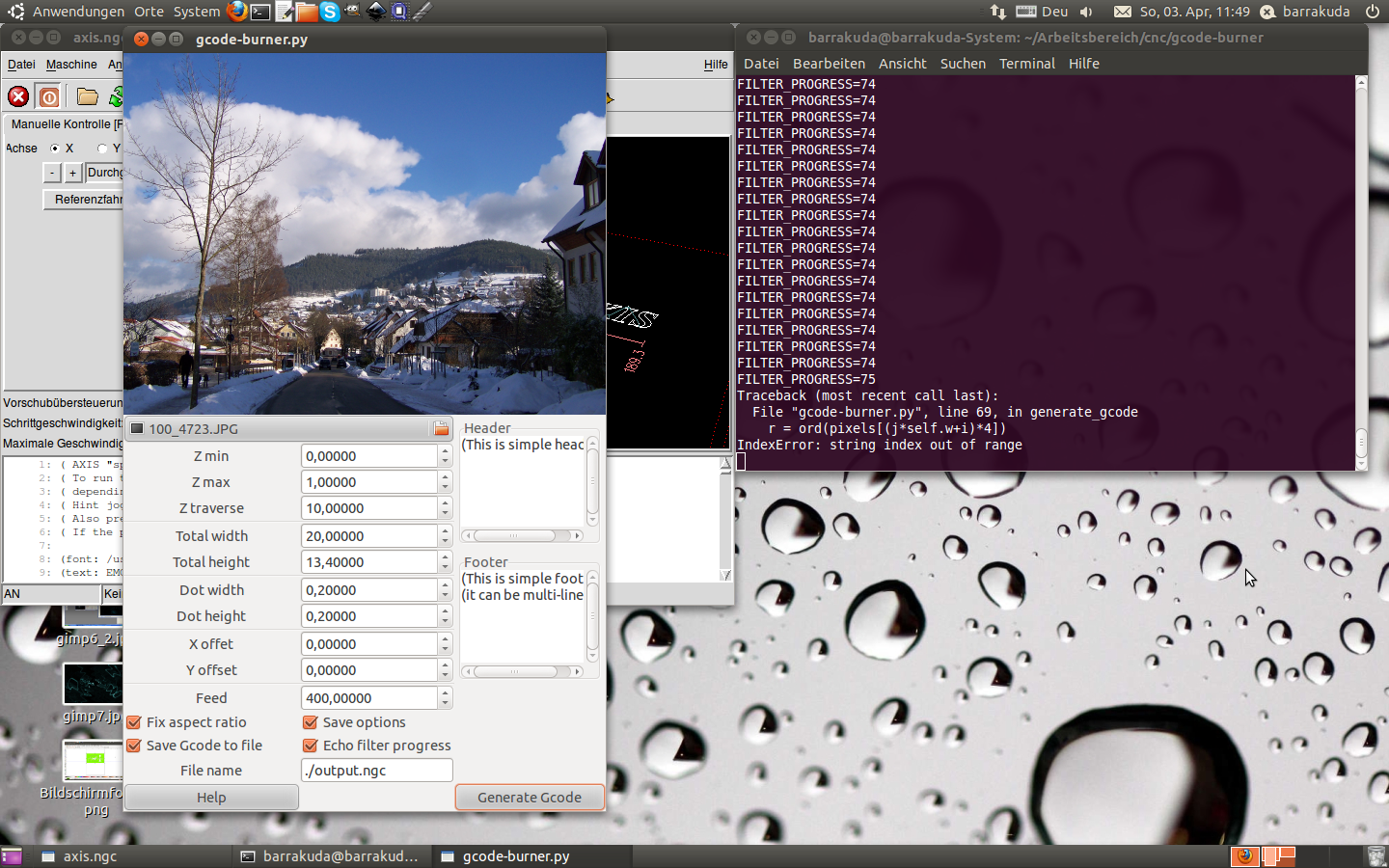1389x868 pixels.
Task: Launch Skype from the top panel
Action: pyautogui.click(x=330, y=12)
